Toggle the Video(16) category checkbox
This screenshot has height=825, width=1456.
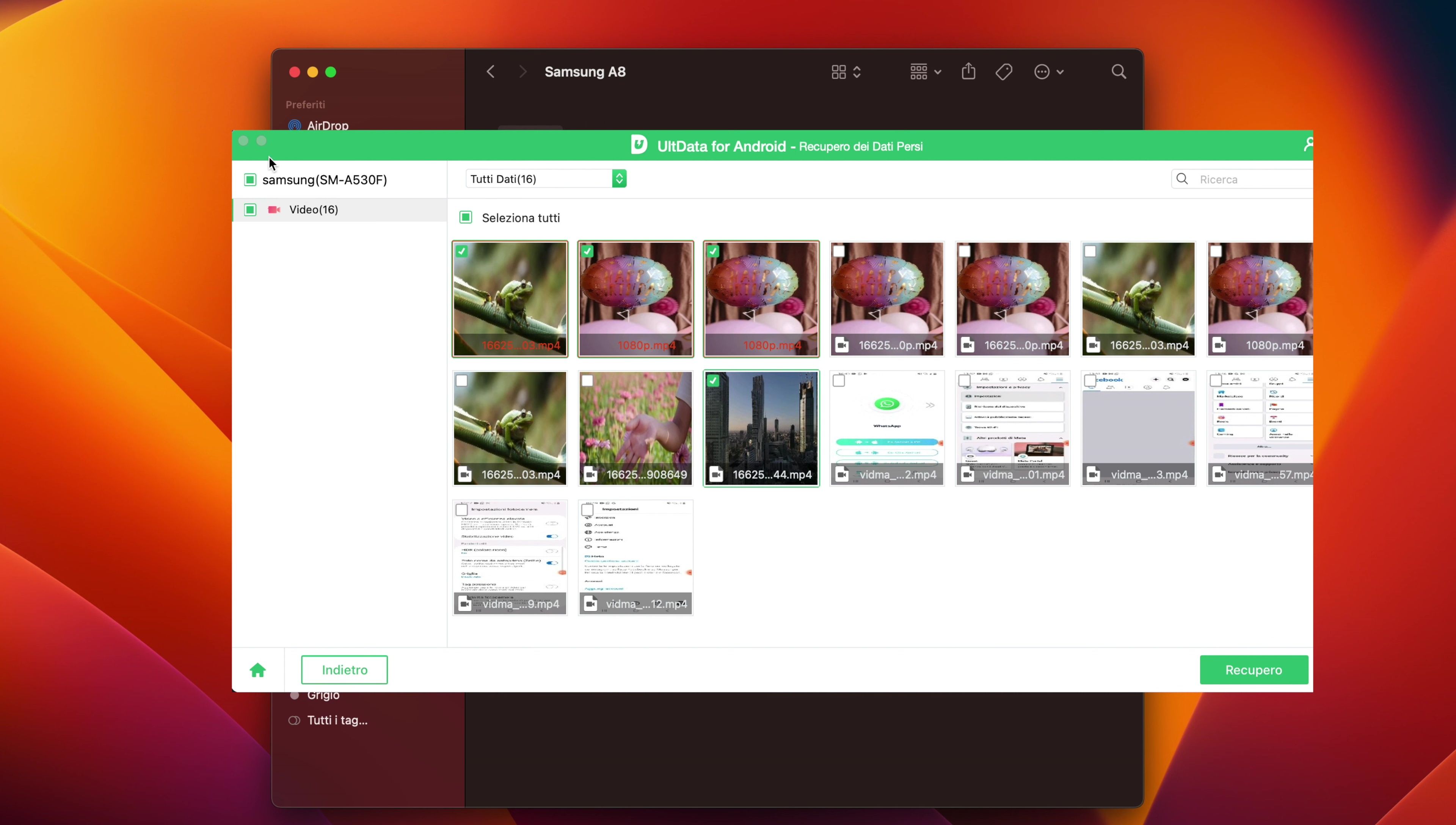[250, 210]
